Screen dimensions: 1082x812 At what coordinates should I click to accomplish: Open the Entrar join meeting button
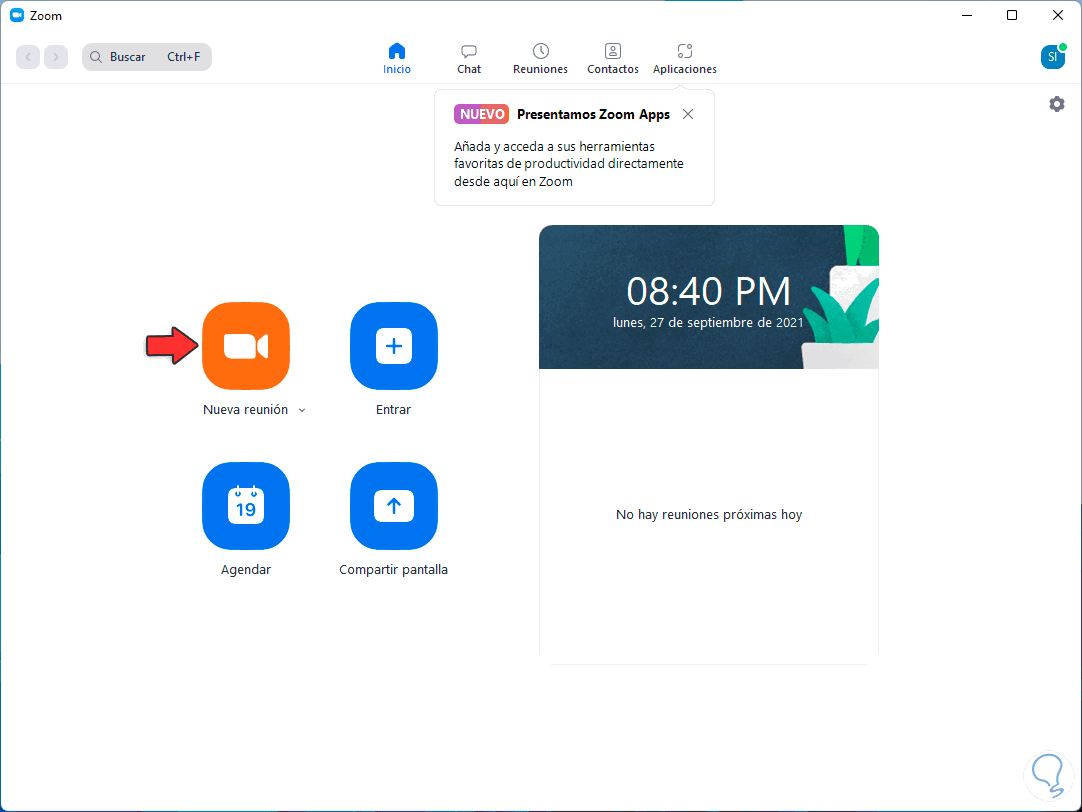point(393,346)
